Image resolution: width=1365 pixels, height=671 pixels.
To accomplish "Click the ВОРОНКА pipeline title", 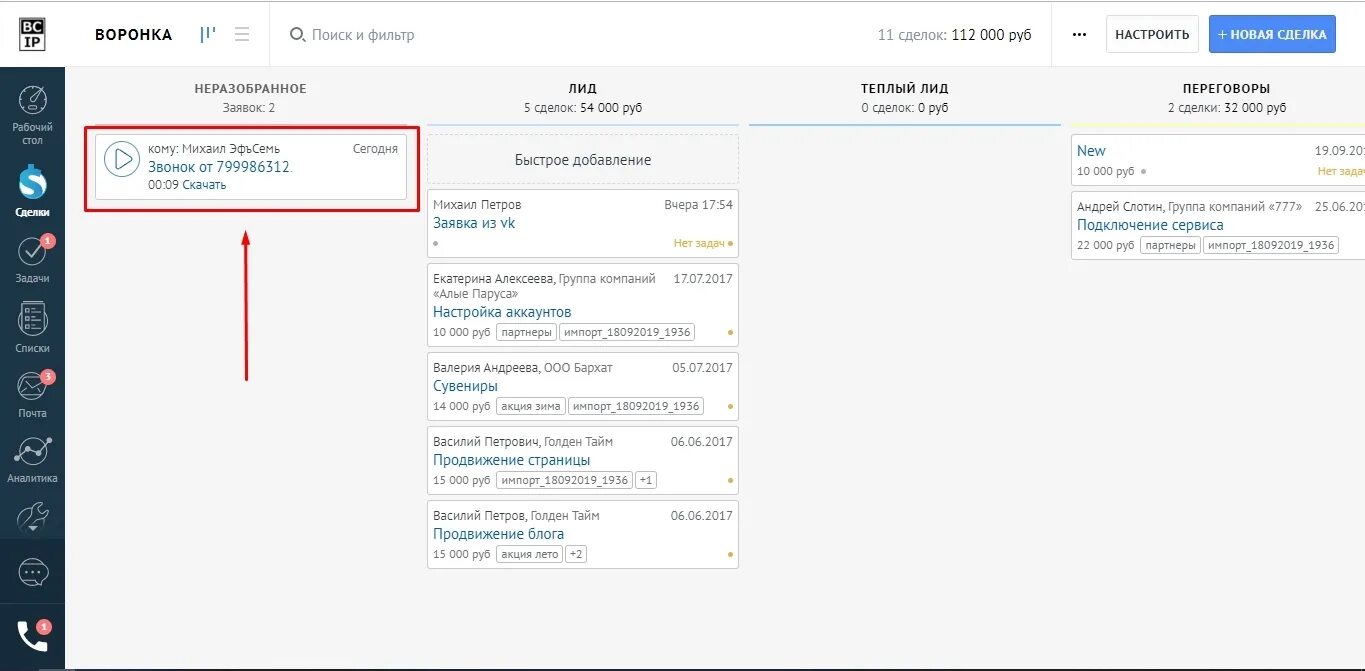I will 133,35.
